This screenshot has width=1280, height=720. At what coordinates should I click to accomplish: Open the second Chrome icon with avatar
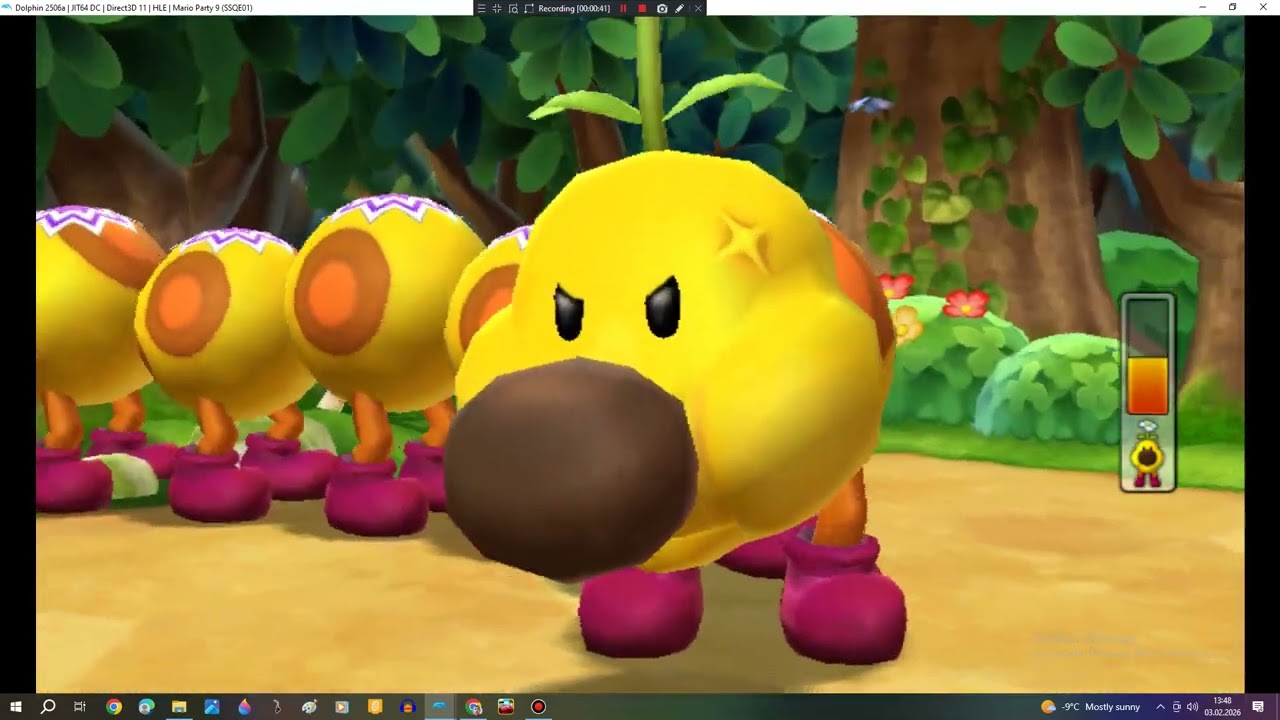[473, 707]
